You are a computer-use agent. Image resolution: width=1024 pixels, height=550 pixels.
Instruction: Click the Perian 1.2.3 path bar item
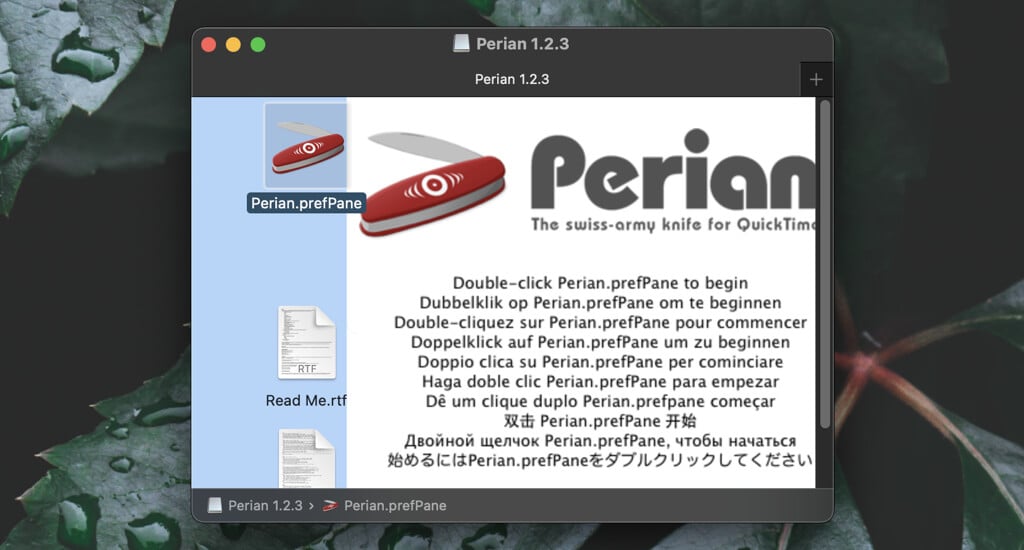click(x=255, y=506)
